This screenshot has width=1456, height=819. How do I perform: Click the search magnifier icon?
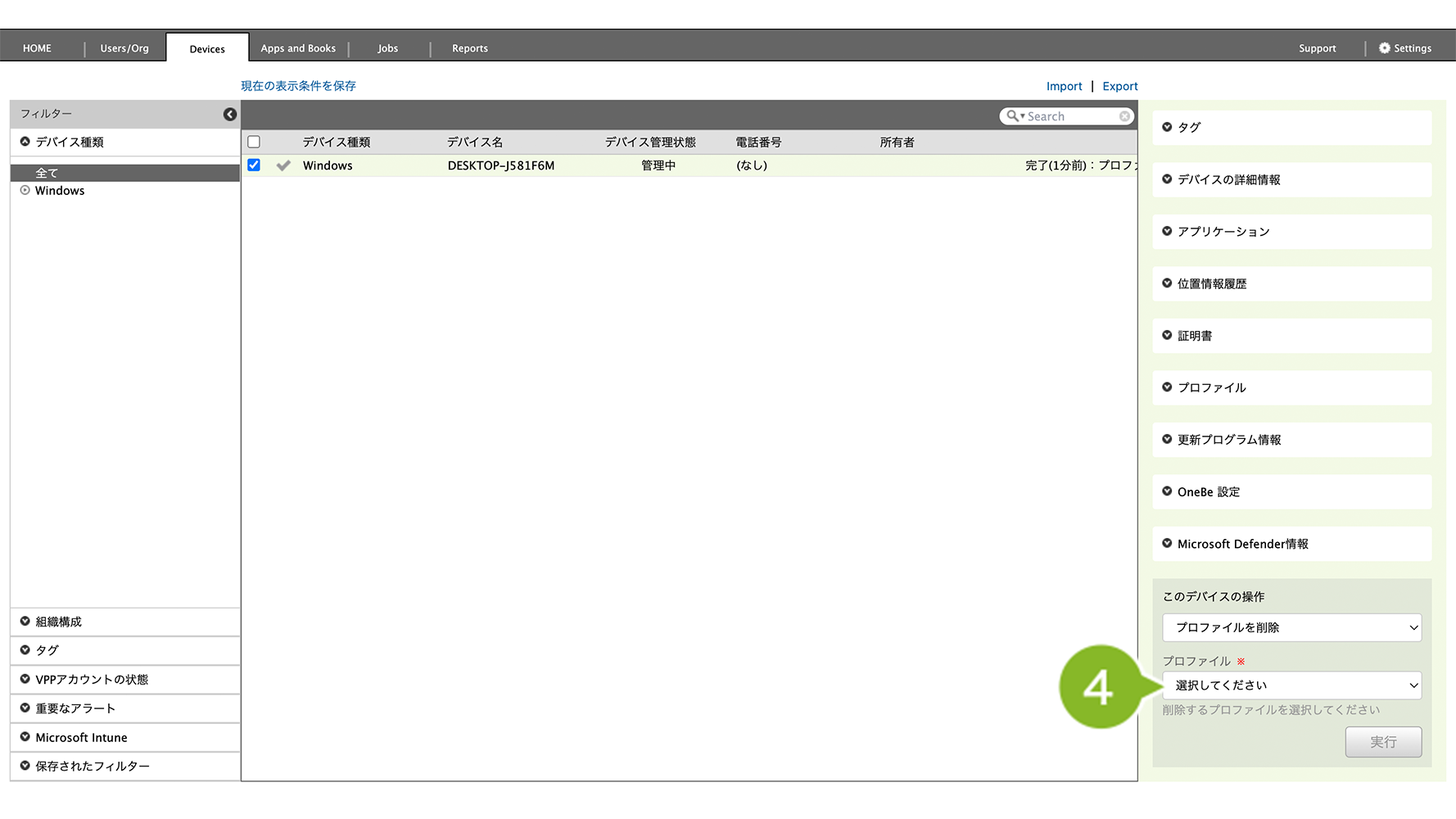[1013, 116]
